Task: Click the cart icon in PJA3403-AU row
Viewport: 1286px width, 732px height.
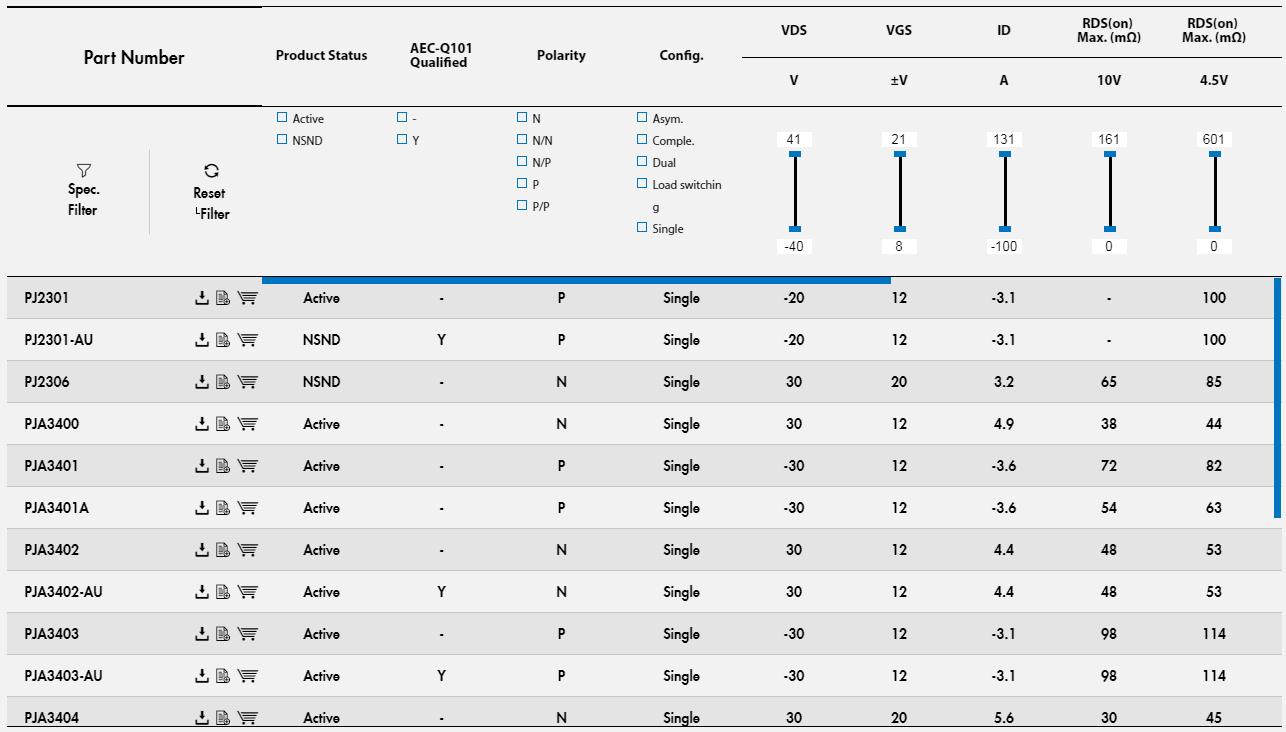Action: point(247,676)
